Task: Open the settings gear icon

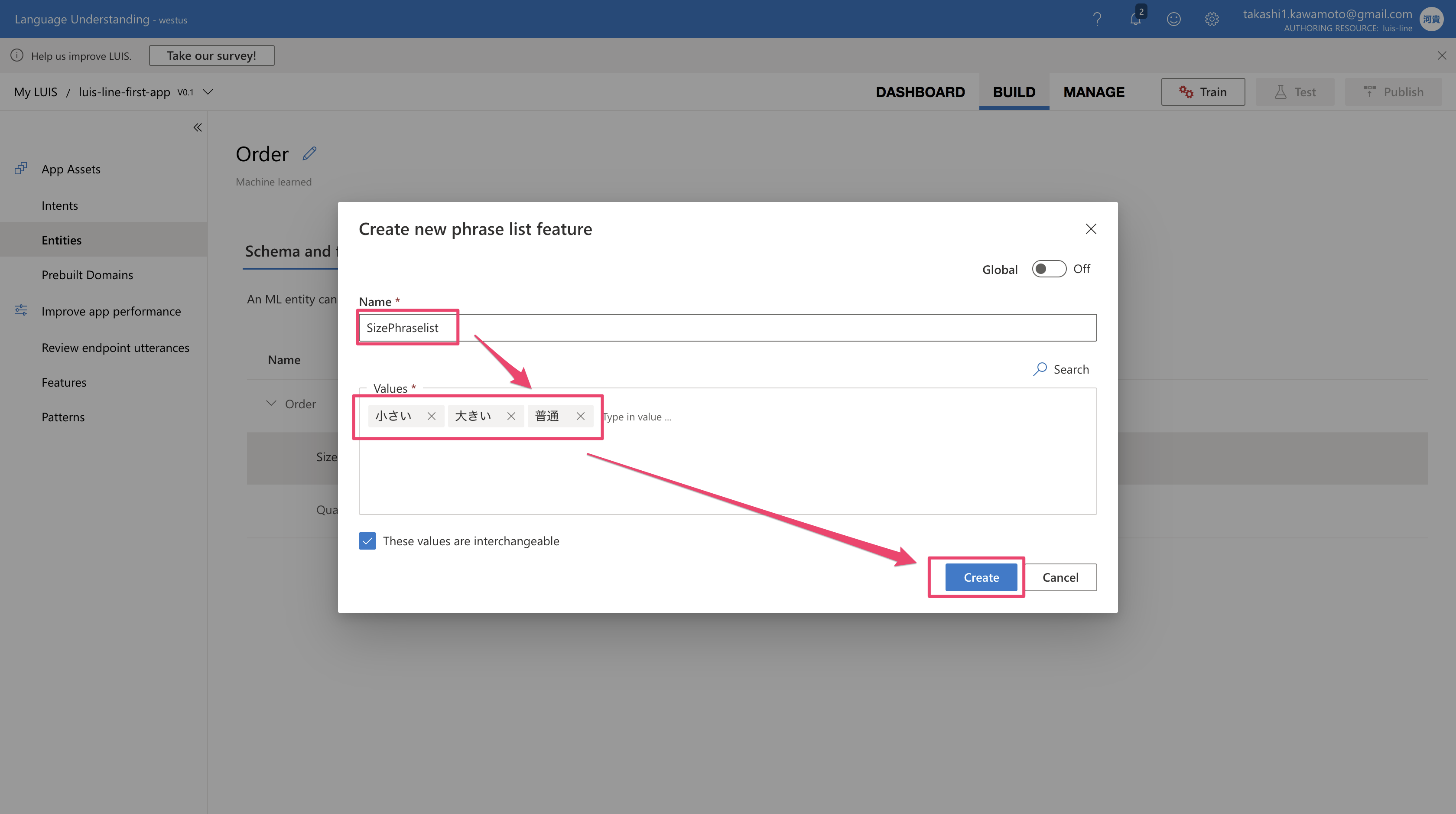Action: [x=1211, y=19]
